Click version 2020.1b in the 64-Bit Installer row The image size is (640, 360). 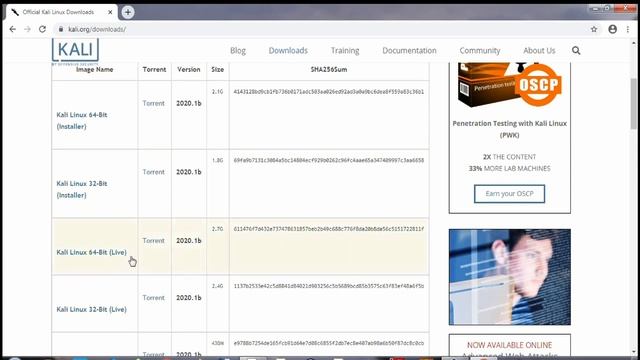pyautogui.click(x=189, y=103)
